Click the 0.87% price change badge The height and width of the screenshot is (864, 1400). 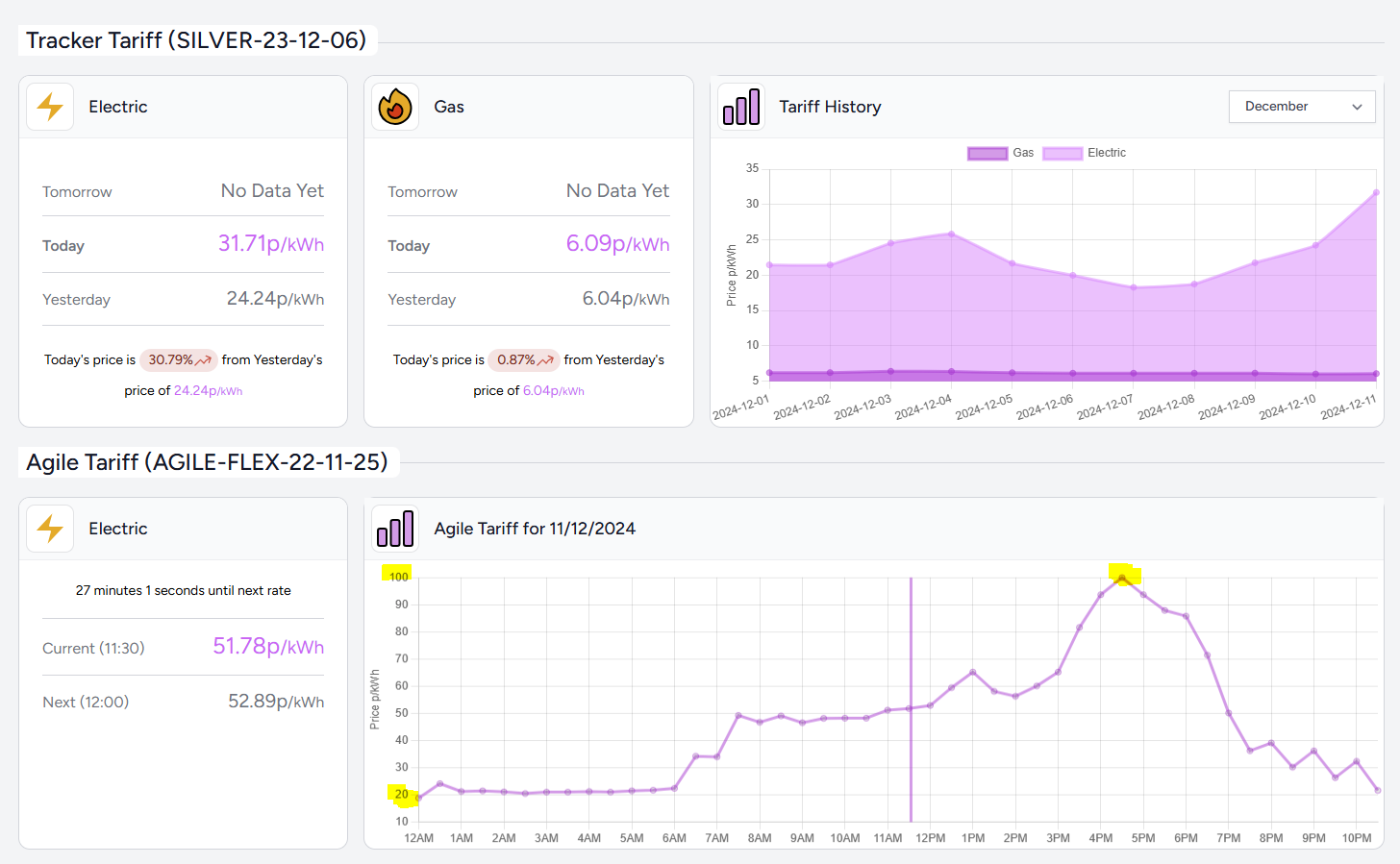(x=524, y=360)
